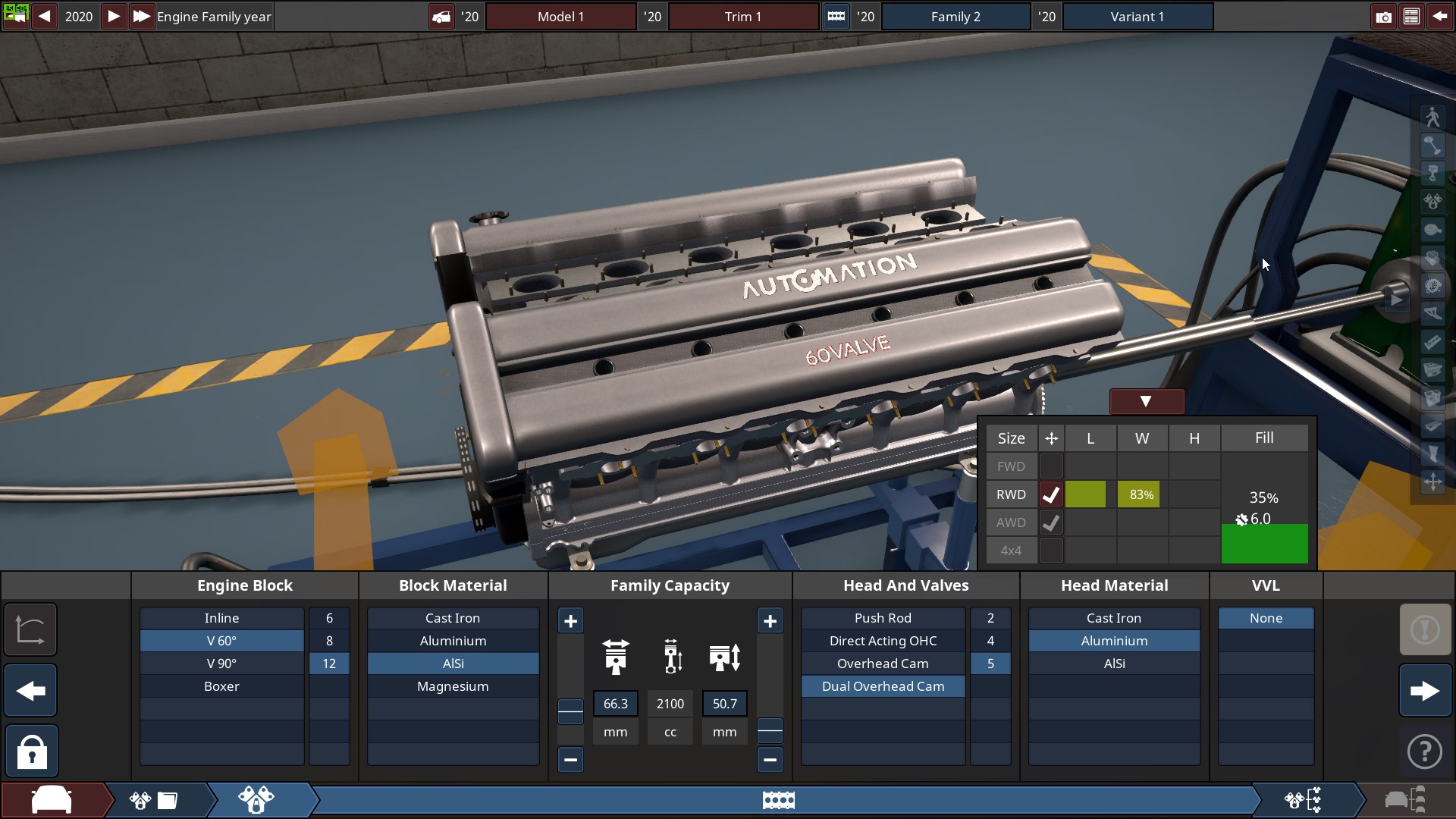The width and height of the screenshot is (1456, 819).
Task: Toggle the 4x4 checkbox
Action: [x=1050, y=551]
